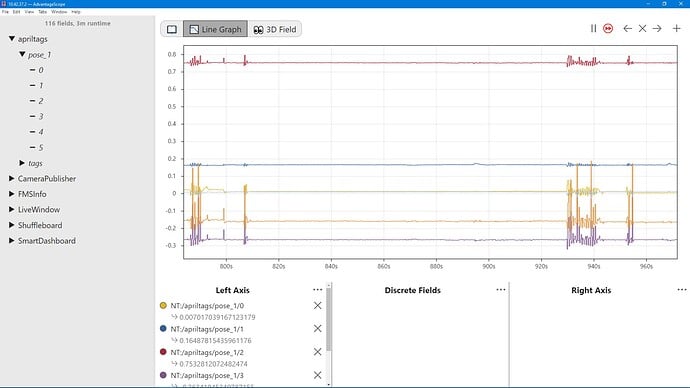This screenshot has height=388, width=690.
Task: Click the Left Axis scrollbar down arrow
Action: pyautogui.click(x=329, y=385)
